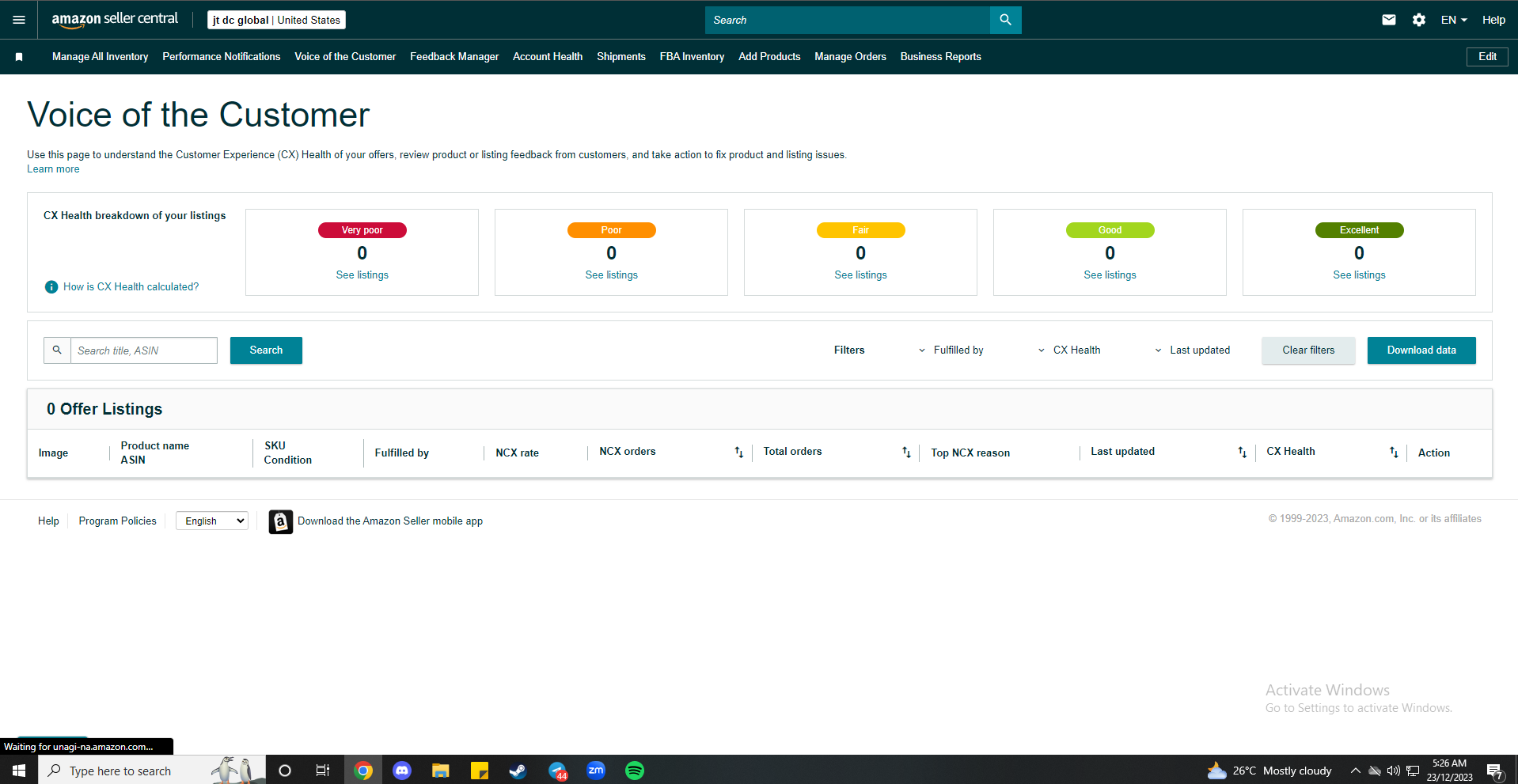The width and height of the screenshot is (1518, 784).
Task: Click the Clear filters button
Action: click(x=1308, y=350)
